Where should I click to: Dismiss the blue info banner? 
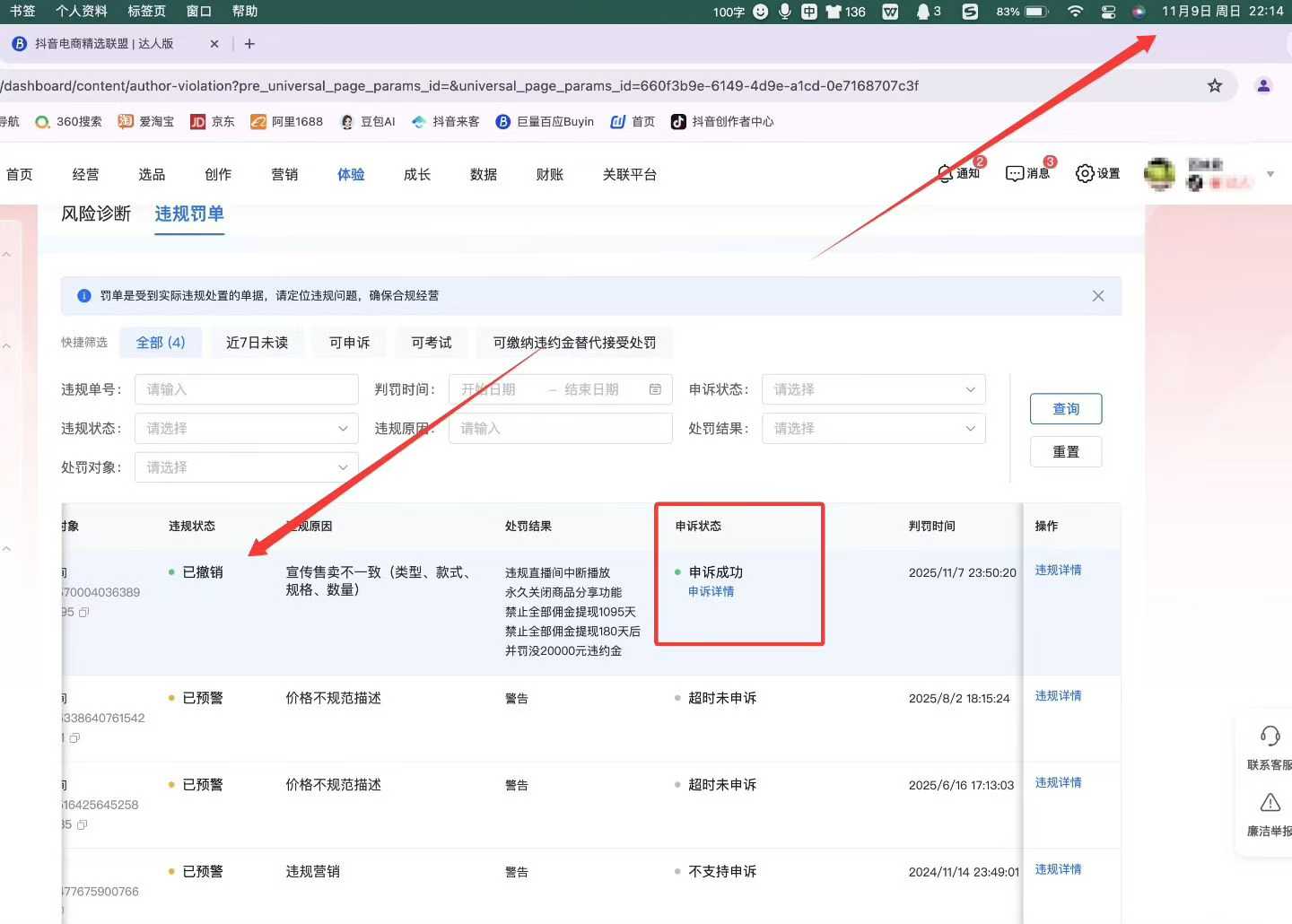tap(1097, 296)
